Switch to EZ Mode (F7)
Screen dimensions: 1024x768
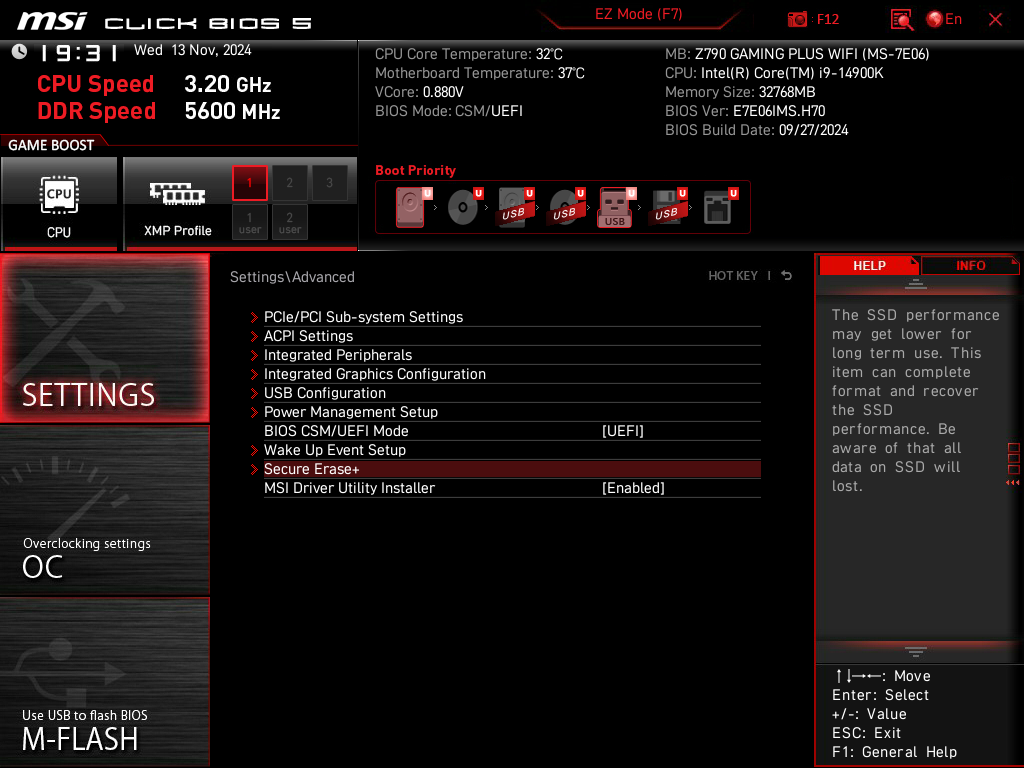coord(638,14)
